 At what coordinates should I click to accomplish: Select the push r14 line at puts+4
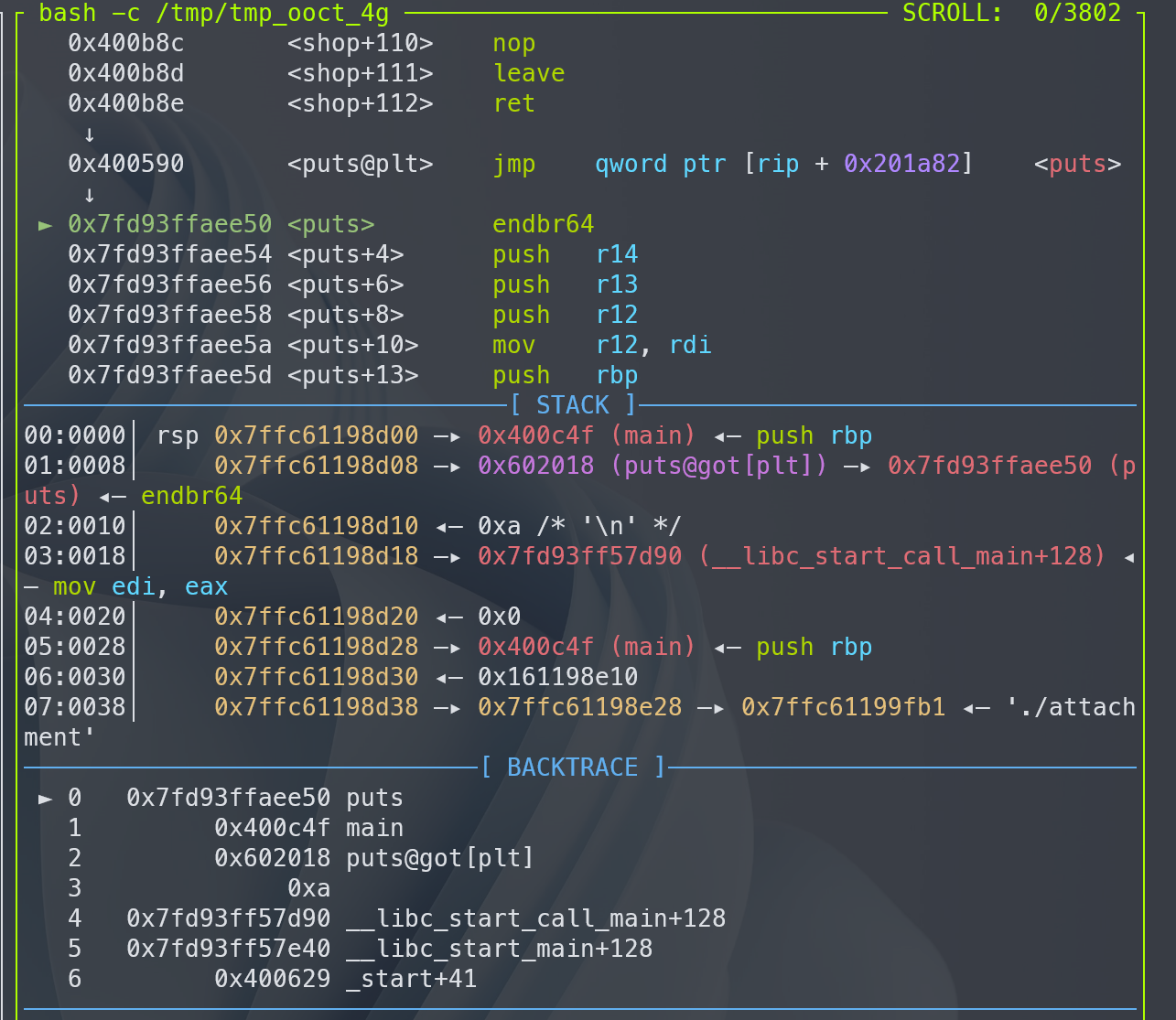pos(353,254)
